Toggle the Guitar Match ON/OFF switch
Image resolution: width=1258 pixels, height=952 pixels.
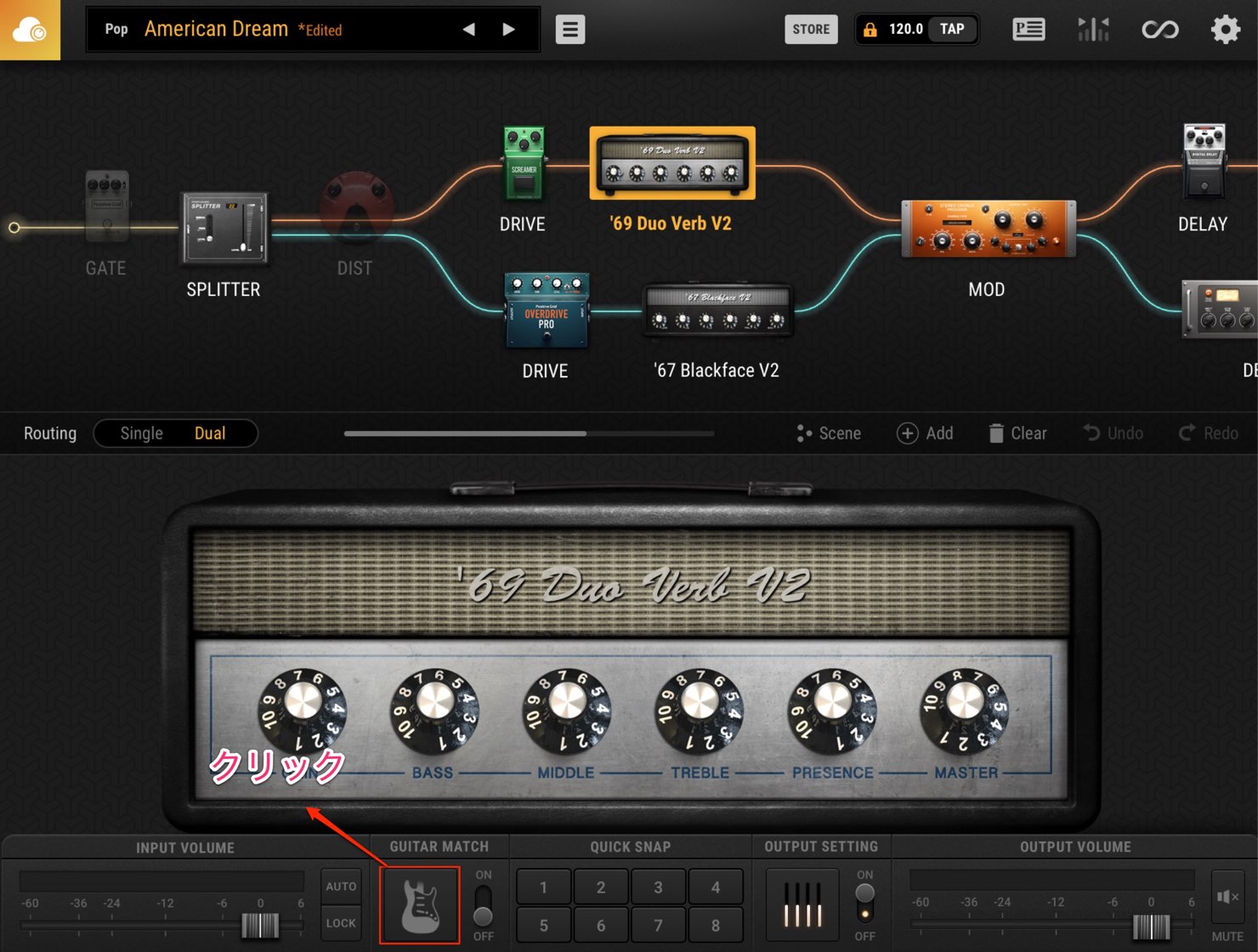click(x=483, y=906)
